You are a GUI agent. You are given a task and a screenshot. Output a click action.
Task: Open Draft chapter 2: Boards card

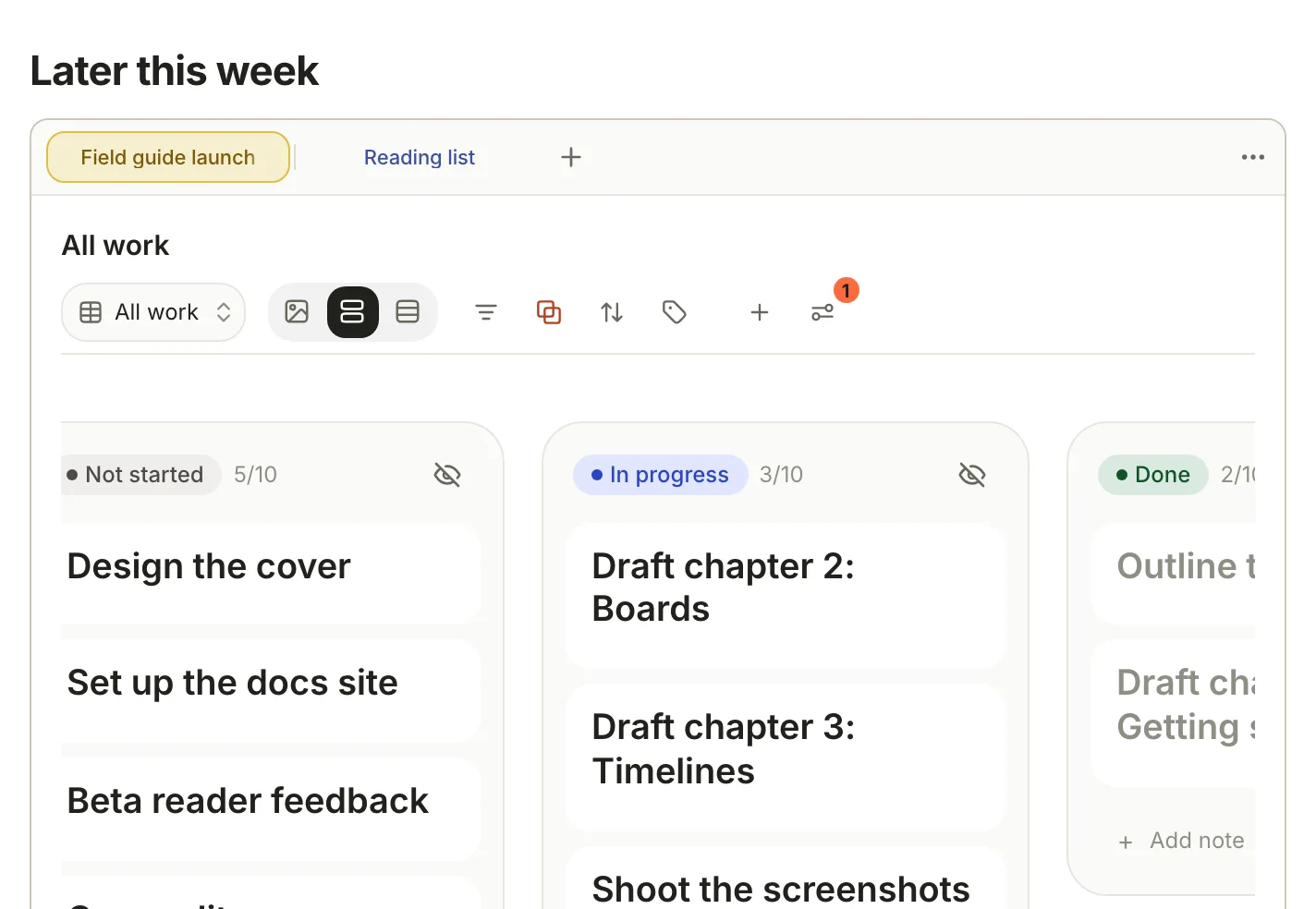coord(786,596)
